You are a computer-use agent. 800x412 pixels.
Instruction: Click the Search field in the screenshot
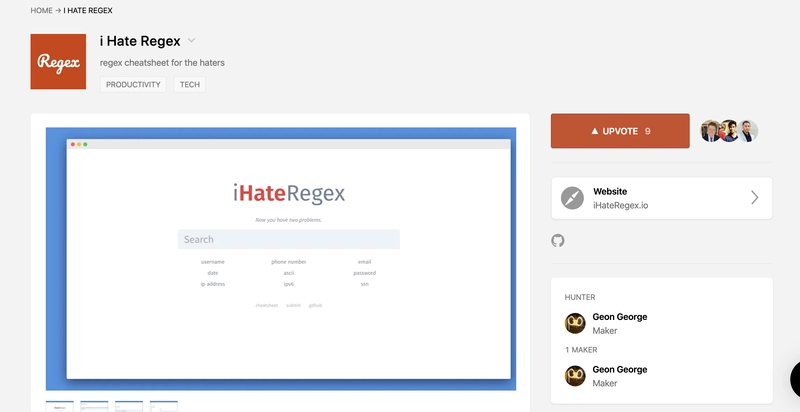[x=289, y=239]
